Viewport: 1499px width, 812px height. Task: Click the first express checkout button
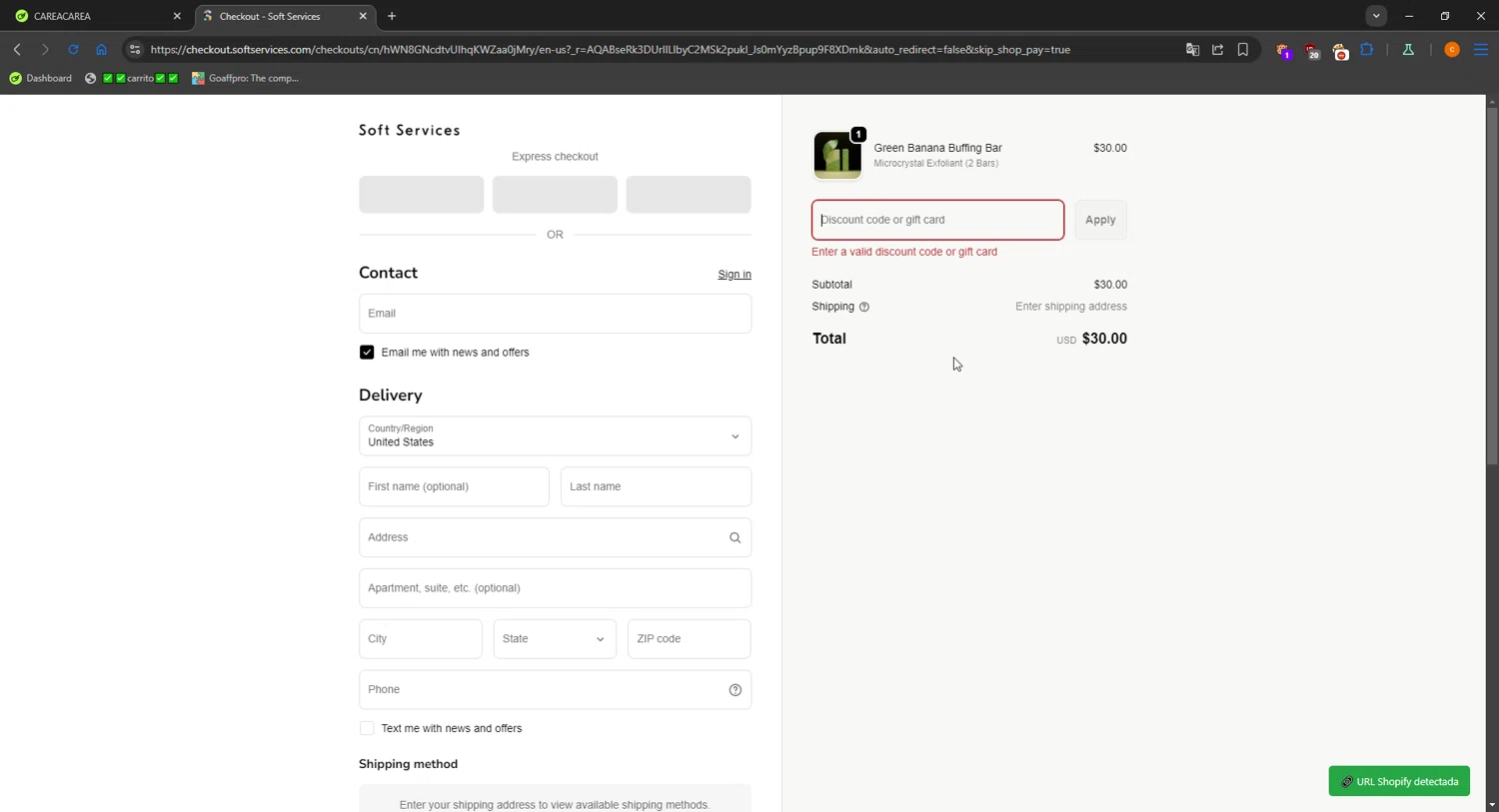click(422, 195)
